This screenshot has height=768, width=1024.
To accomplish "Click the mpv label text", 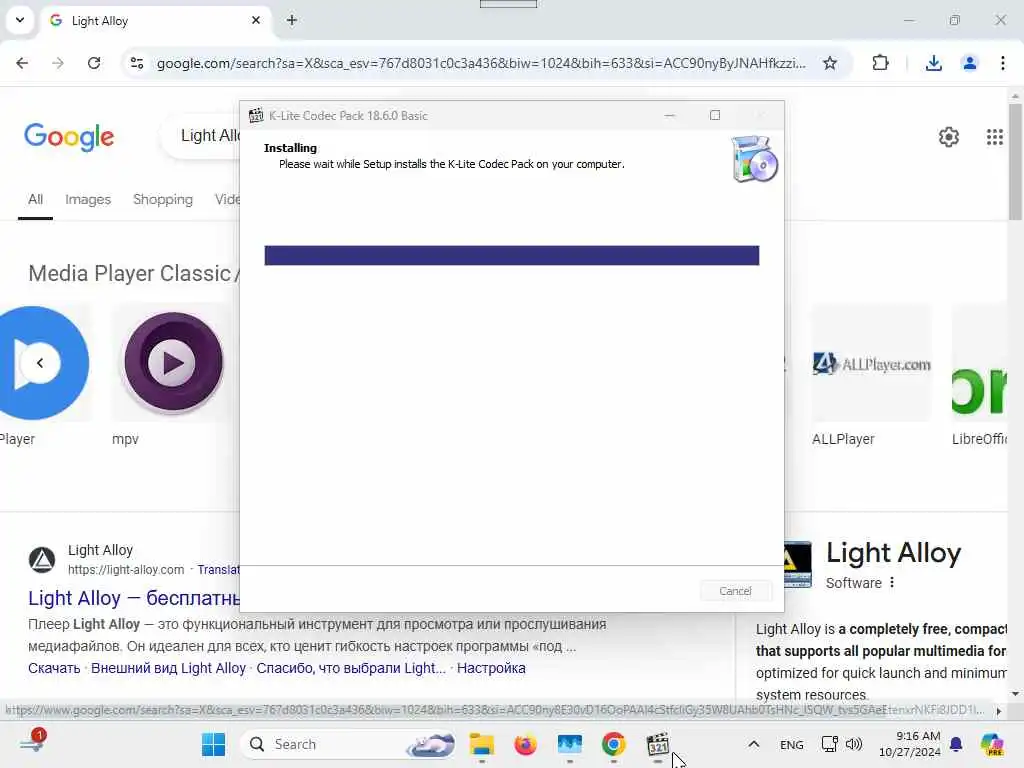I will 125,440.
